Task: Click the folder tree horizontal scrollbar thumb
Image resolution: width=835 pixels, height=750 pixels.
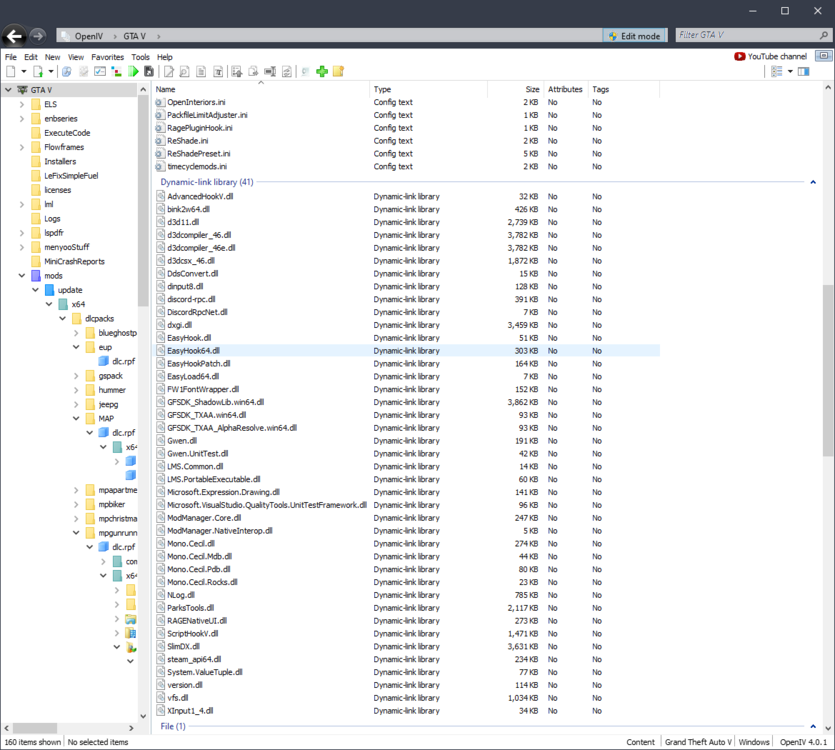Action: [35, 728]
